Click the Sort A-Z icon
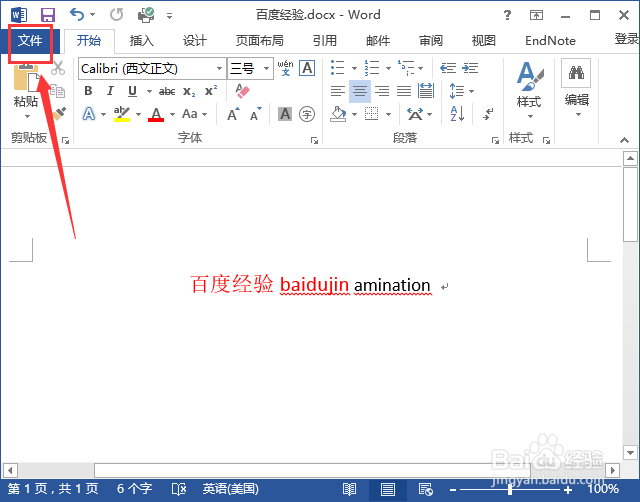This screenshot has width=640, height=502. coord(457,114)
